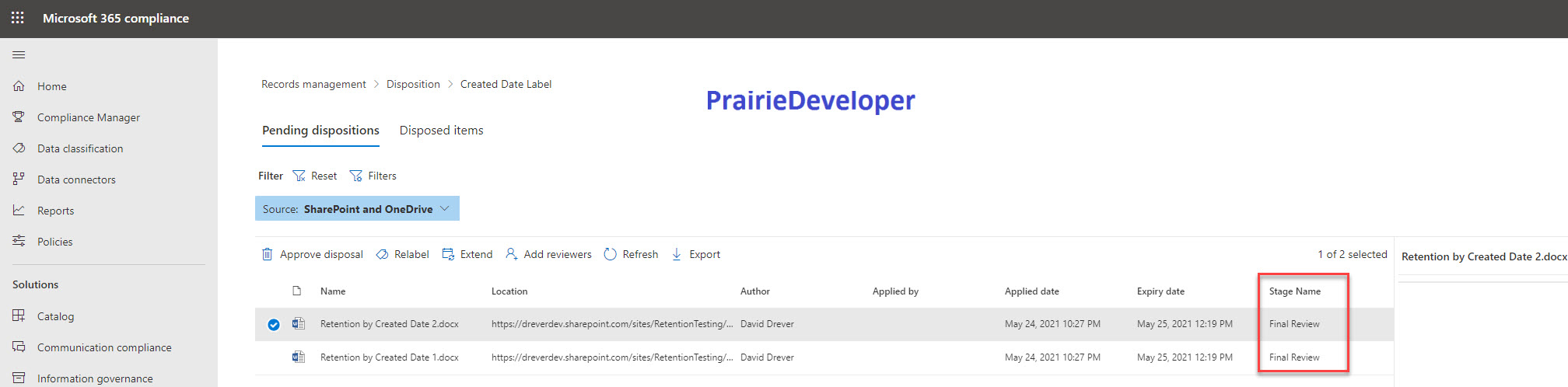This screenshot has width=1568, height=387.
Task: Click the 1 of 2 selected indicator
Action: 1353,254
